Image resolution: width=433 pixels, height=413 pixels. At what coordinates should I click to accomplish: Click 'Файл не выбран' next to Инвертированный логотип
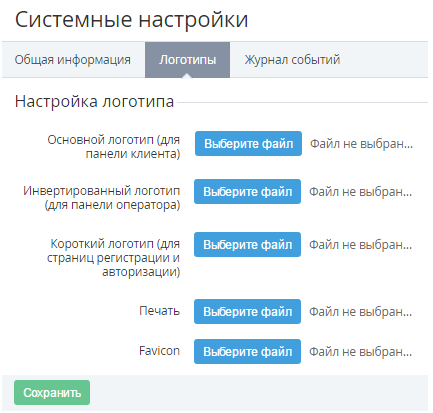(360, 192)
